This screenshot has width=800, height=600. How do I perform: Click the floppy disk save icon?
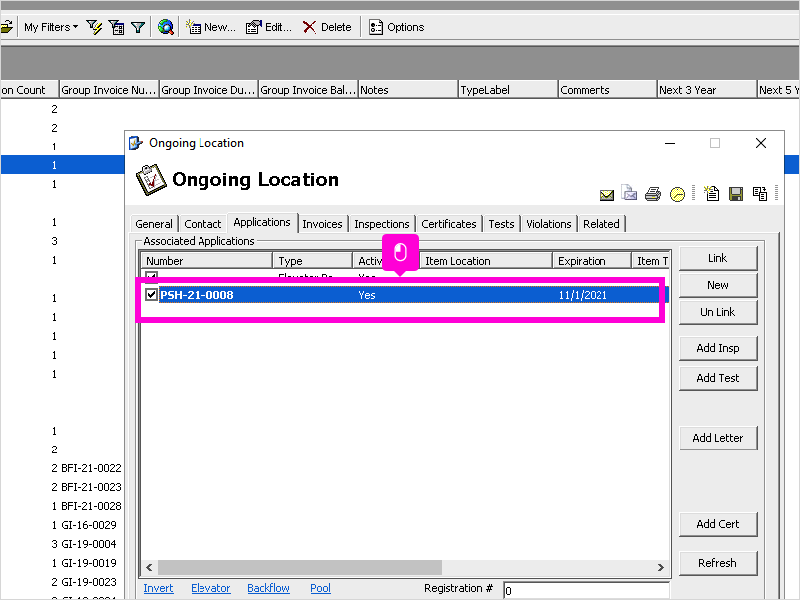click(736, 194)
